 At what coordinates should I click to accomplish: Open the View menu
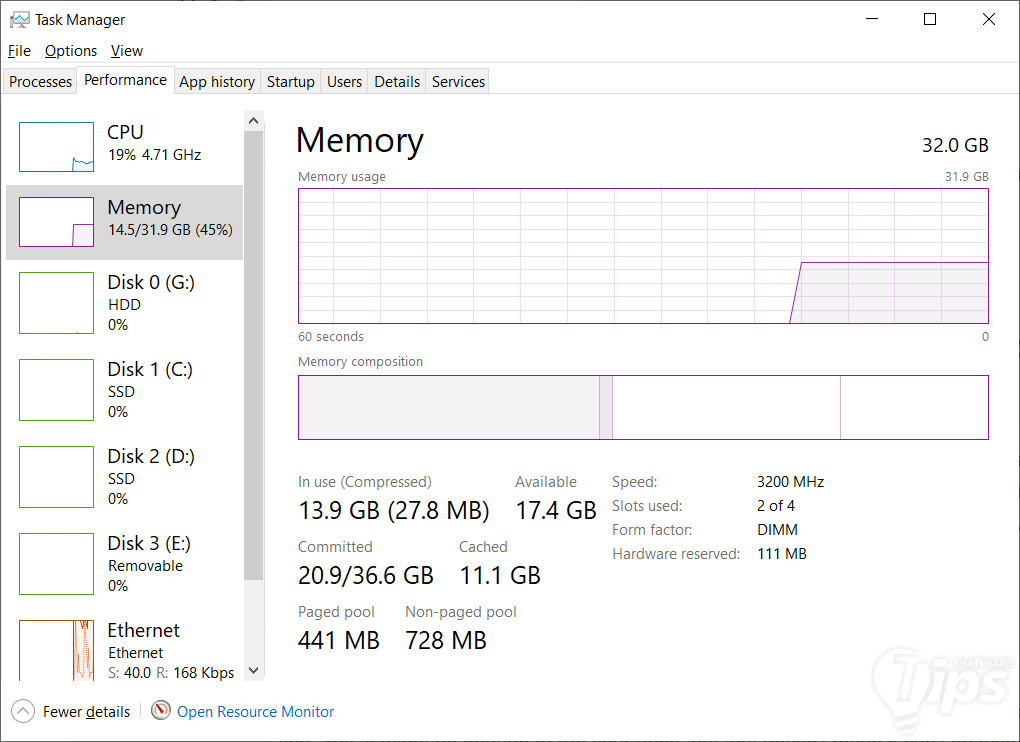(x=127, y=51)
